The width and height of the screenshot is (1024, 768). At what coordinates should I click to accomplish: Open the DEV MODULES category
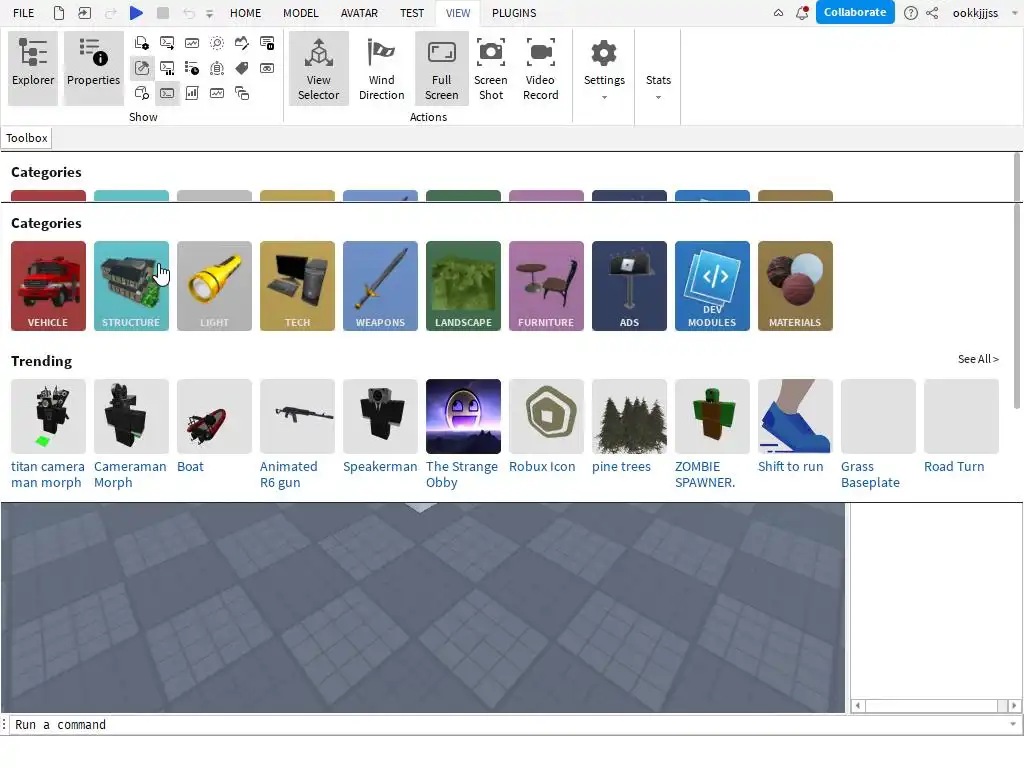712,286
